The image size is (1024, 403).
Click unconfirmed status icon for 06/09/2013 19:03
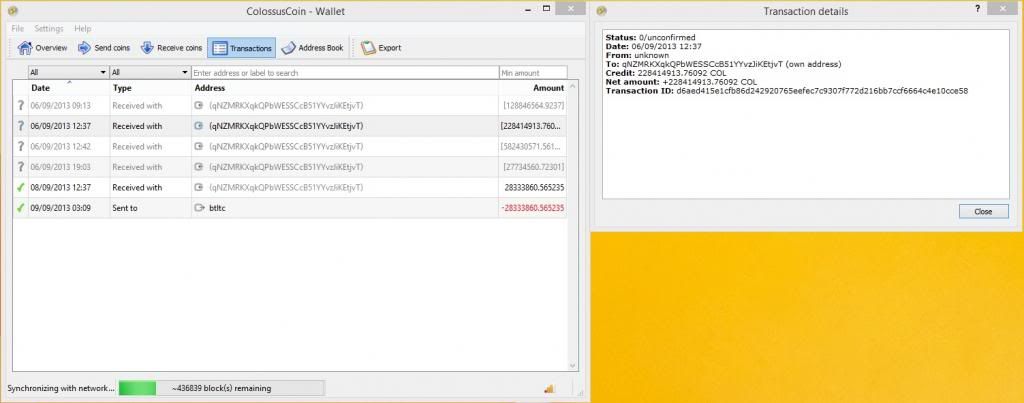[20, 167]
